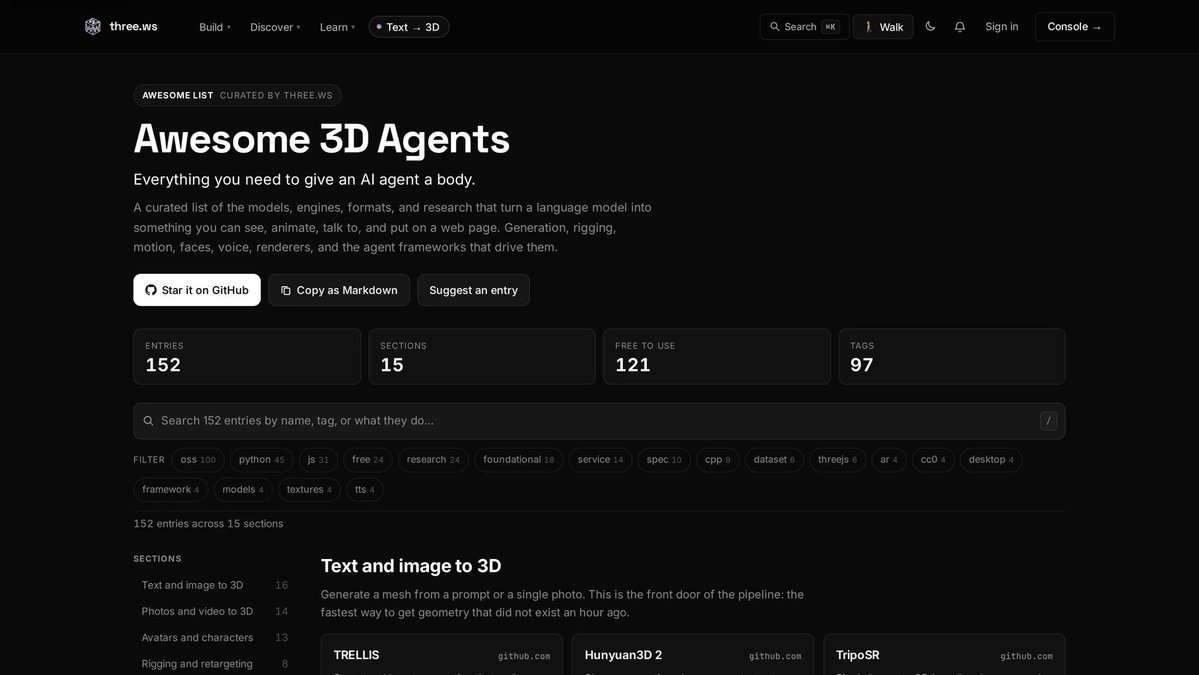Expand the Build menu
Screen dimensions: 1199x675
215,27
